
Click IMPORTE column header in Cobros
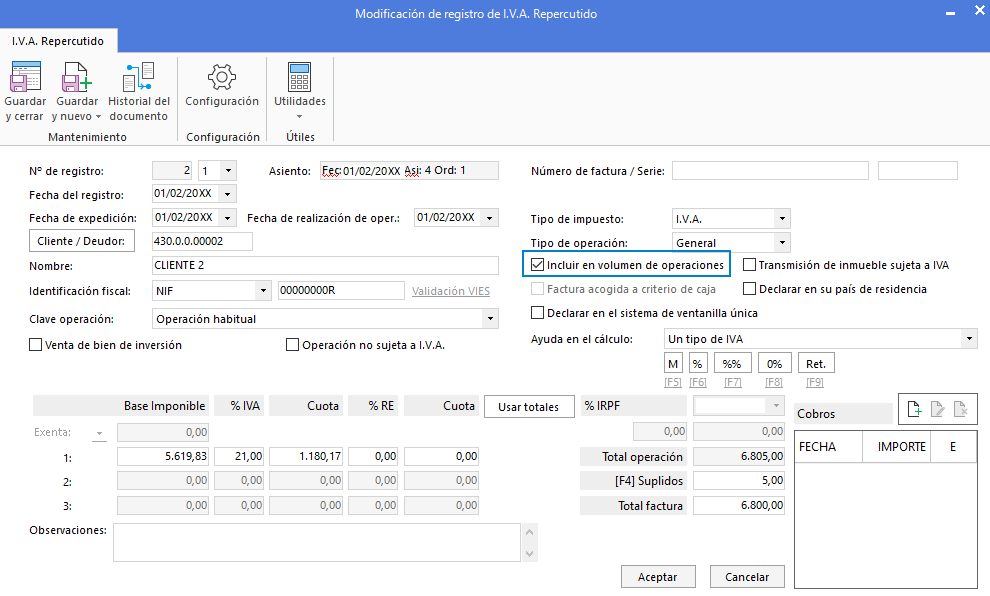896,447
